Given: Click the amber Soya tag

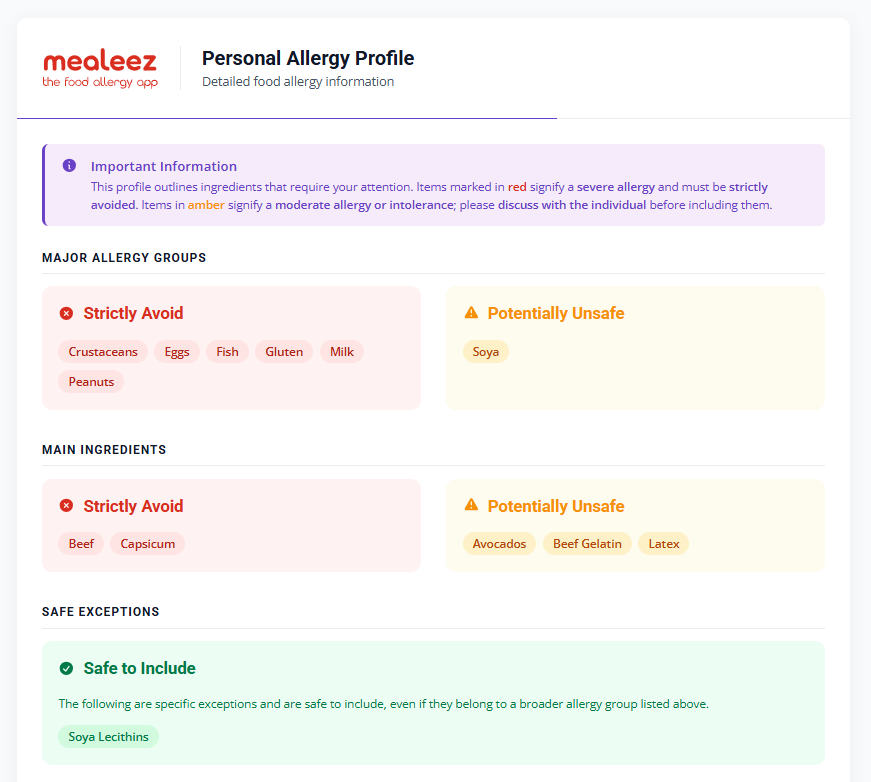Looking at the screenshot, I should [486, 352].
